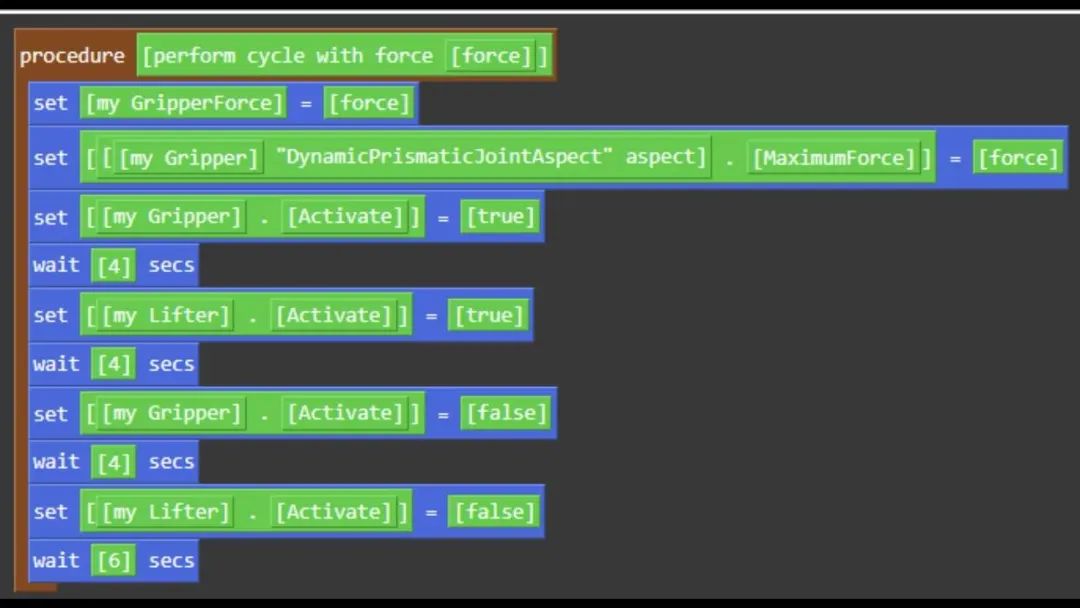Click the 'set' keyword on the GripperForce line
1080x608 pixels.
coord(50,103)
